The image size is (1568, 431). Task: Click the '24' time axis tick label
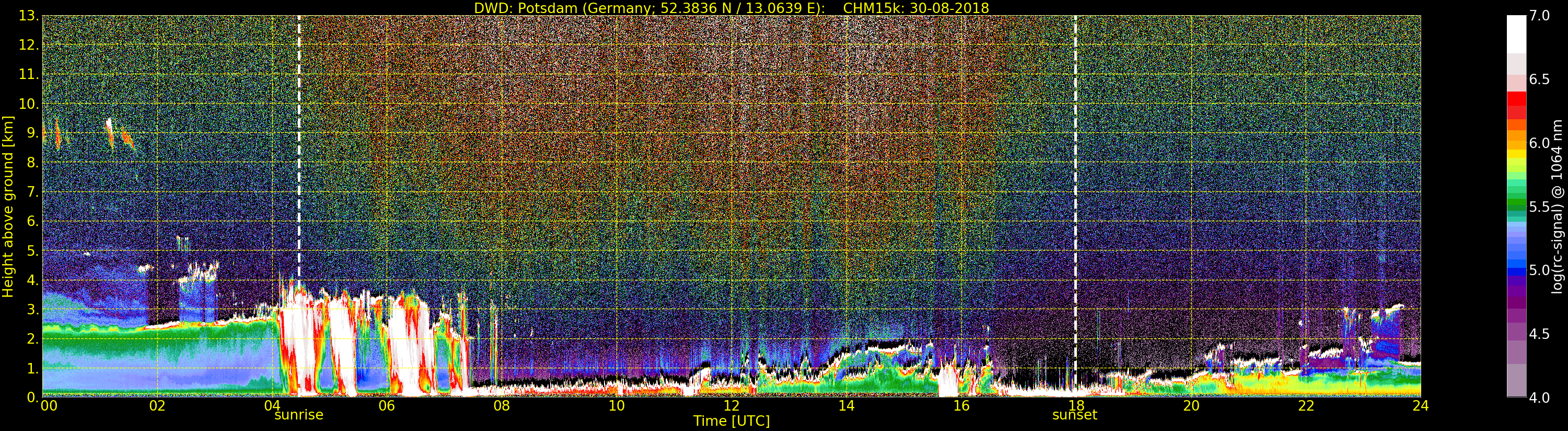(1421, 406)
